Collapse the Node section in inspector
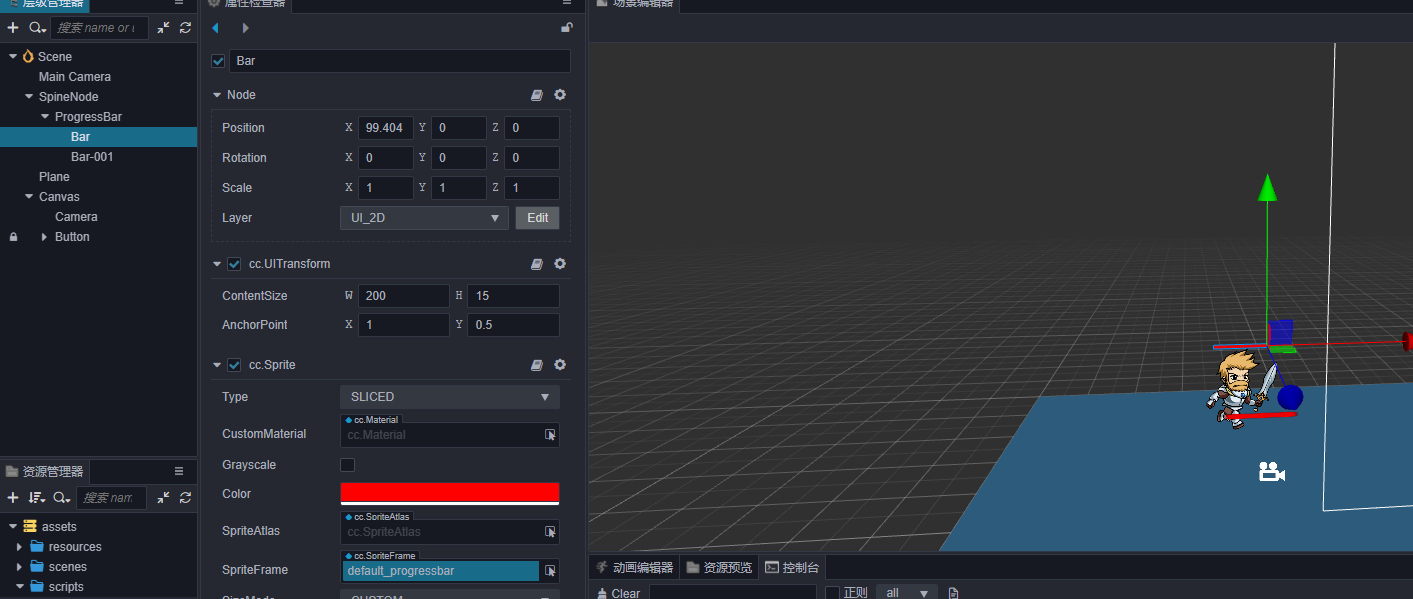1413x599 pixels. point(217,95)
